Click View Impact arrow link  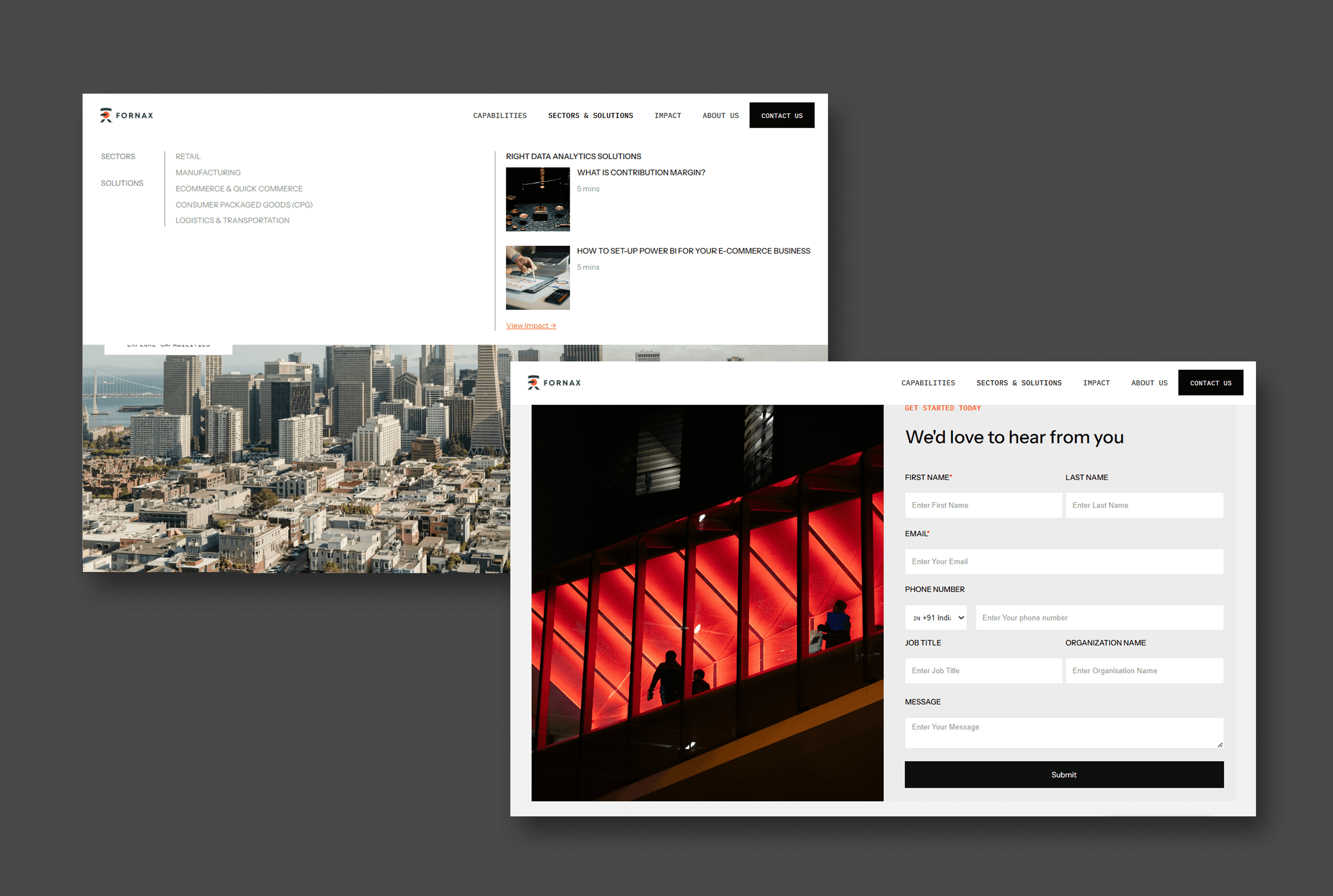tap(530, 325)
